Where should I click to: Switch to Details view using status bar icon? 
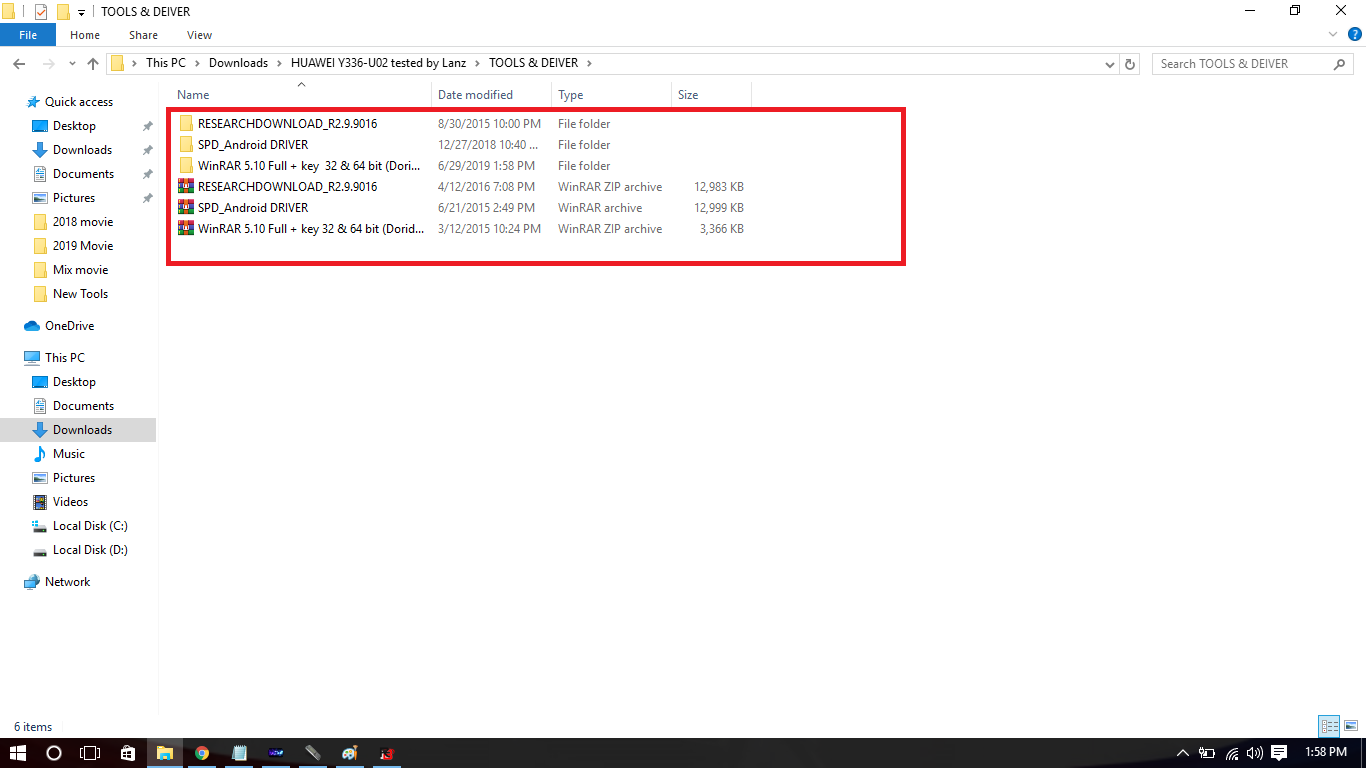coord(1329,727)
